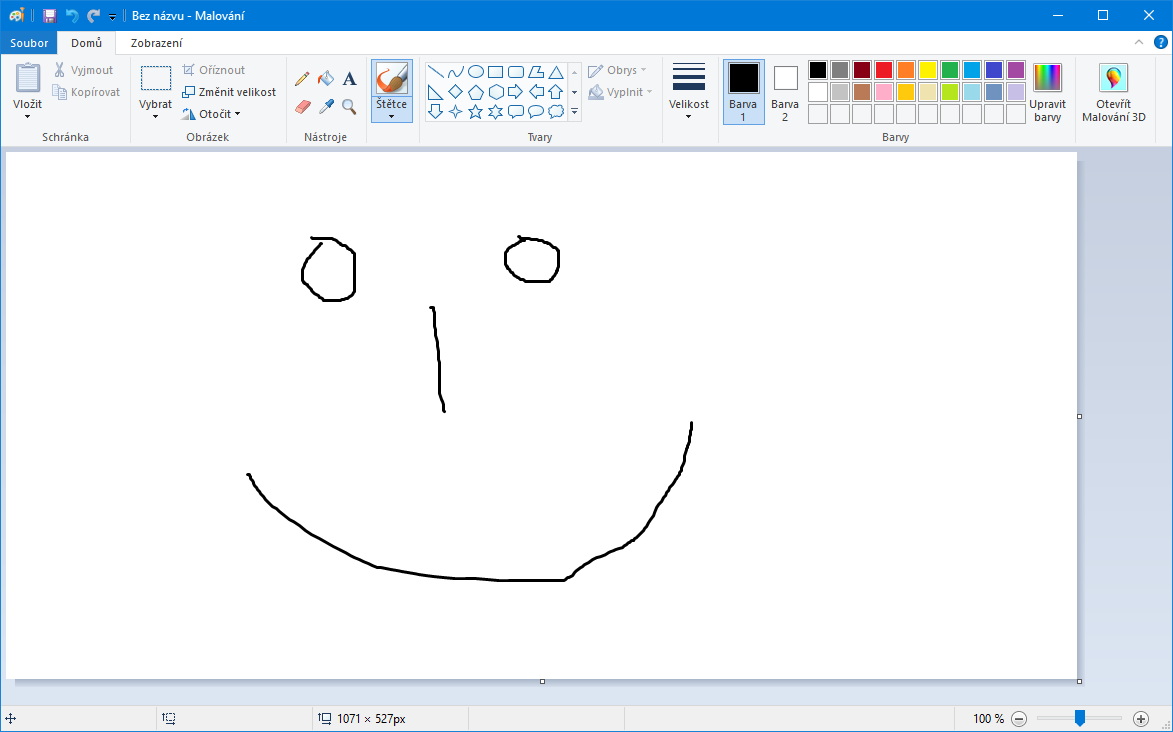Viewport: 1173px width, 732px height.
Task: Expand the Otočit rotate dropdown
Action: click(x=212, y=114)
